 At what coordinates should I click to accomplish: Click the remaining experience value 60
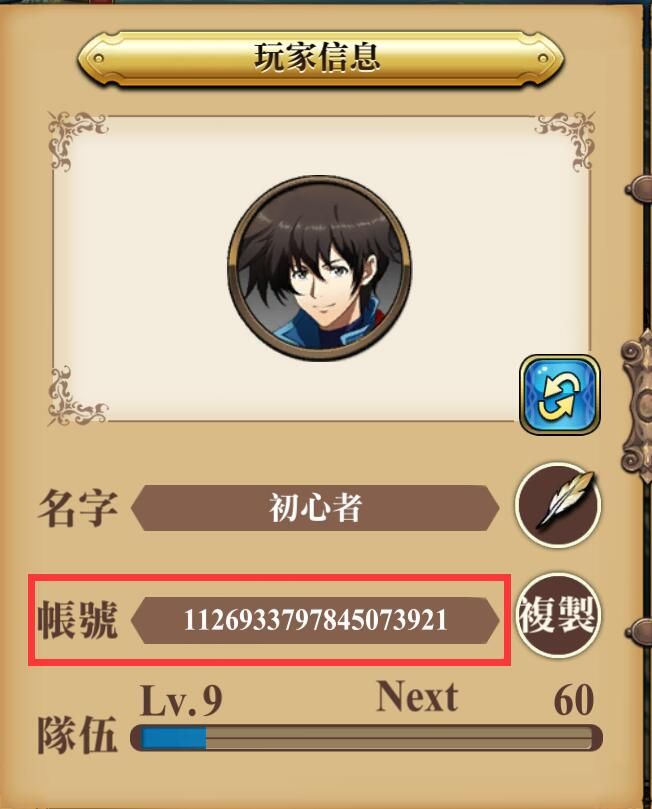[x=574, y=700]
